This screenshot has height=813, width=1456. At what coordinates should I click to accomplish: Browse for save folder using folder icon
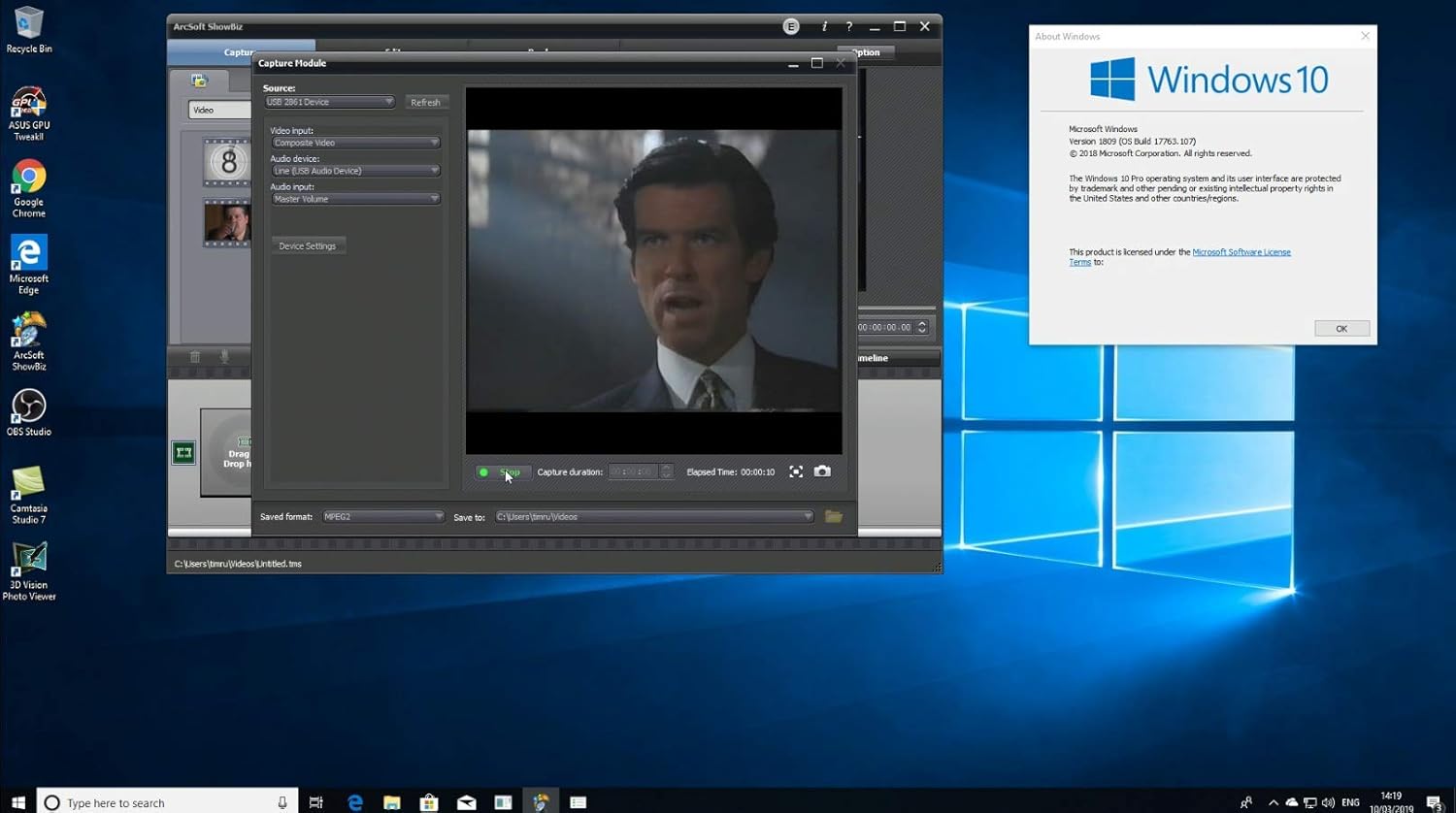[x=833, y=517]
